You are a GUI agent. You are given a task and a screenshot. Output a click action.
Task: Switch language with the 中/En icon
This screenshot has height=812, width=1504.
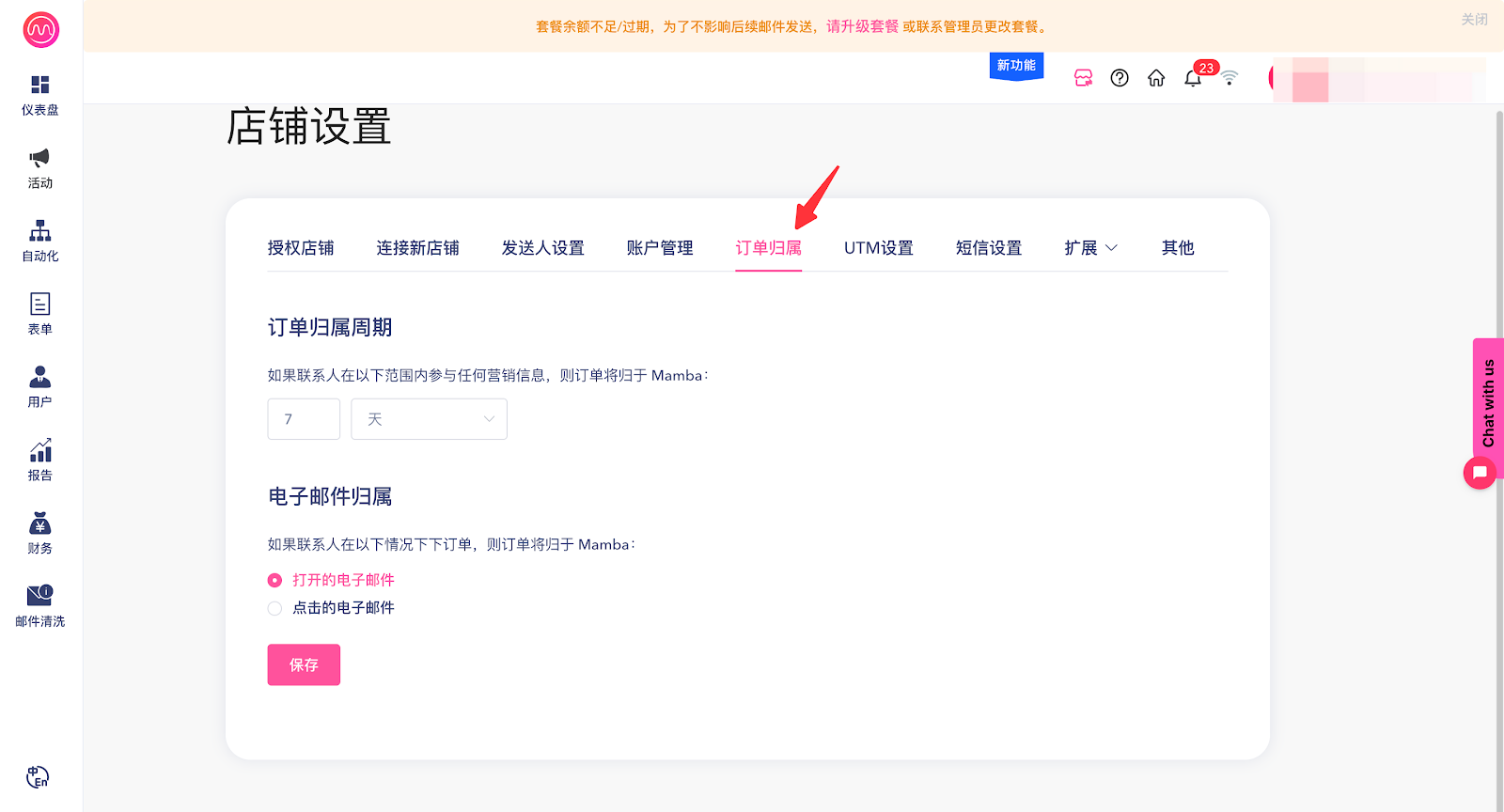pyautogui.click(x=38, y=777)
